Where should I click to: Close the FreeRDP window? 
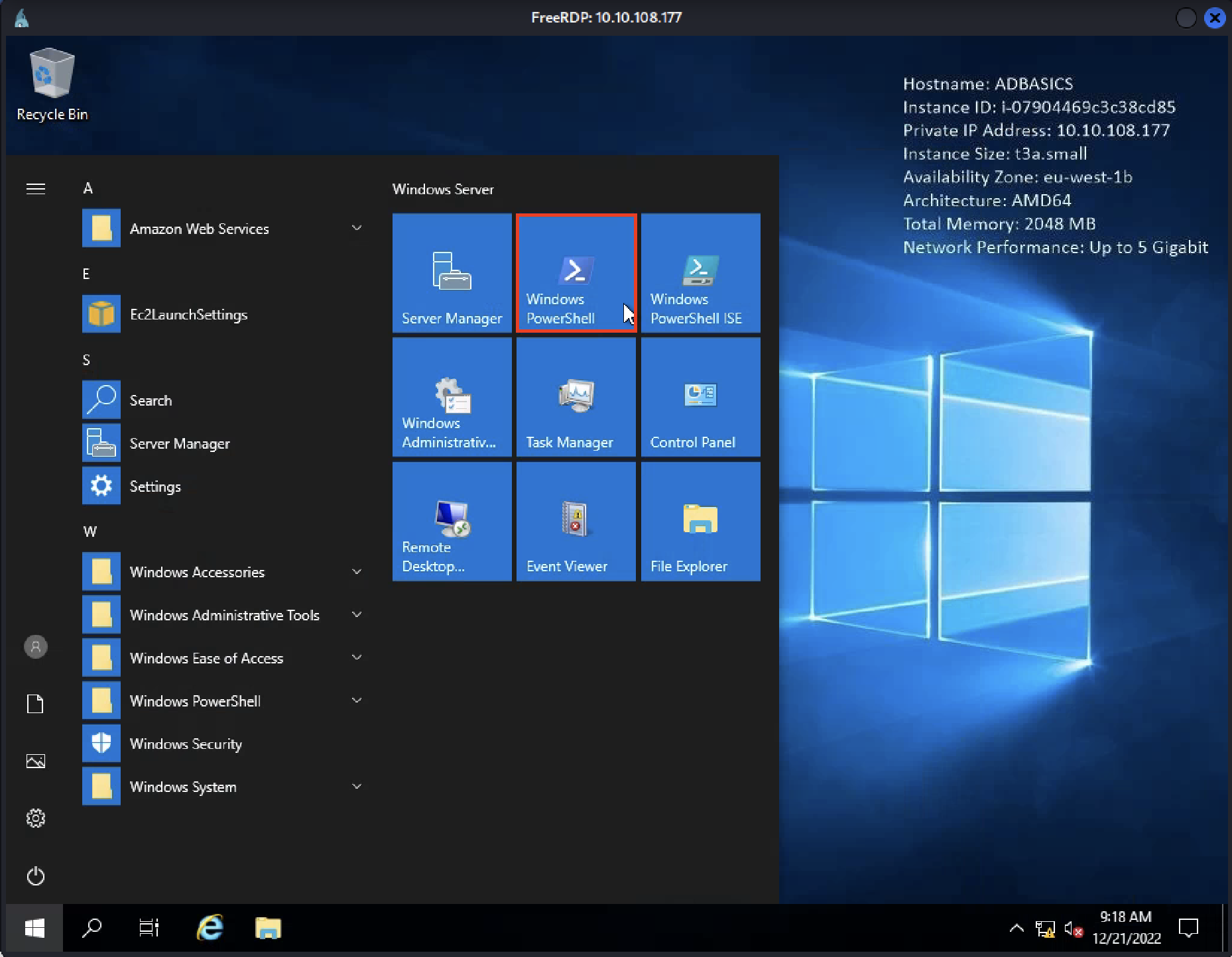coord(1215,18)
